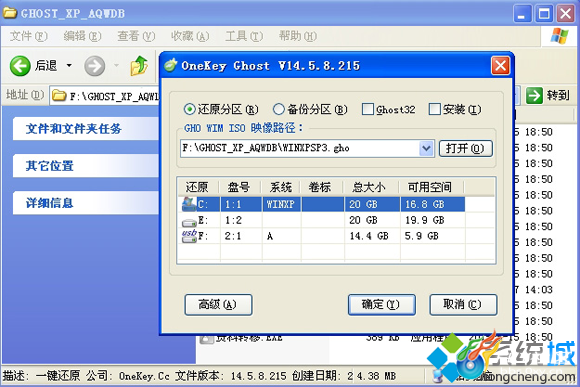Open the 工具(T) menu

point(244,36)
